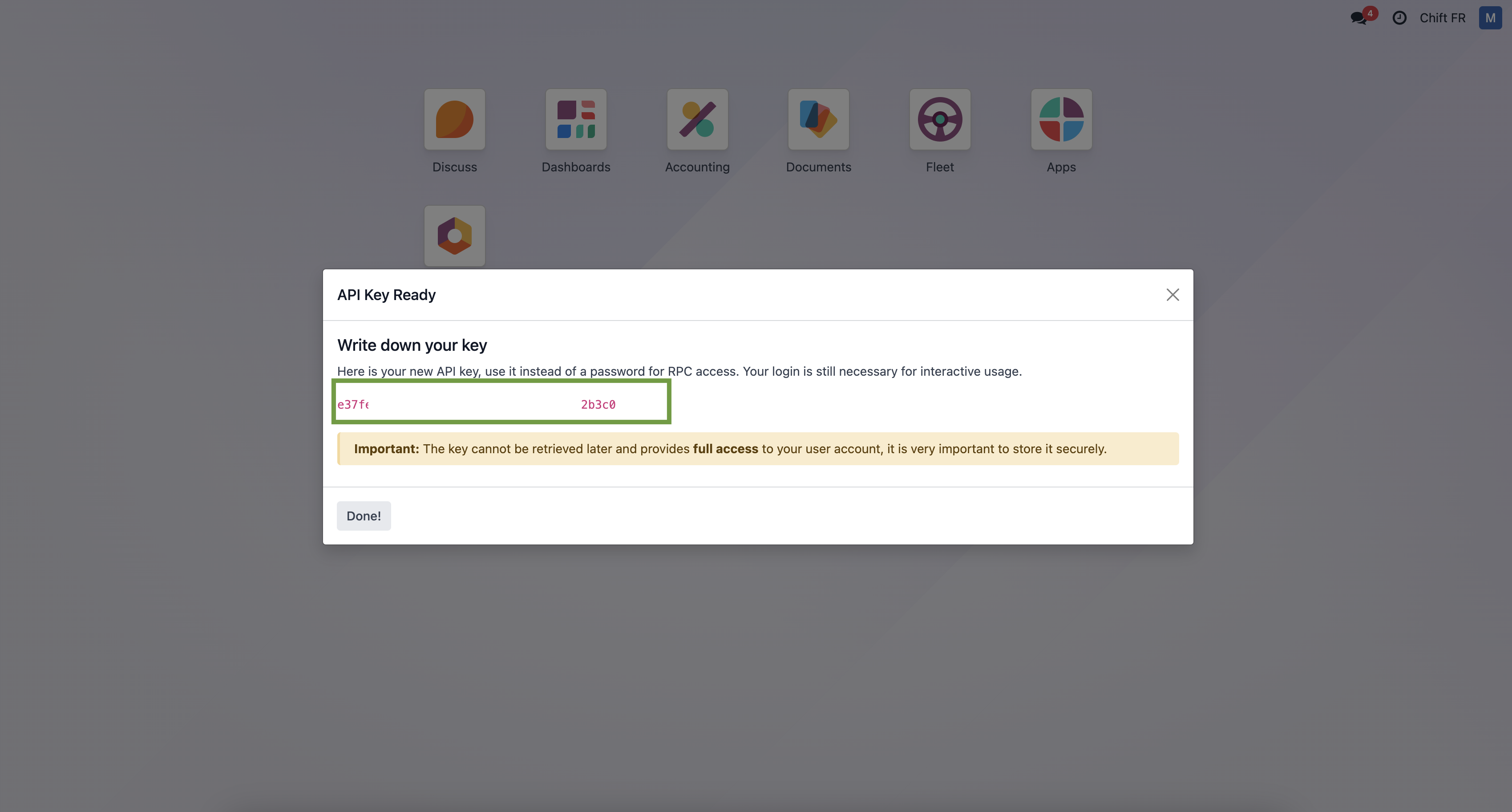Open the Documents app icon
This screenshot has height=812, width=1512.
click(x=818, y=119)
